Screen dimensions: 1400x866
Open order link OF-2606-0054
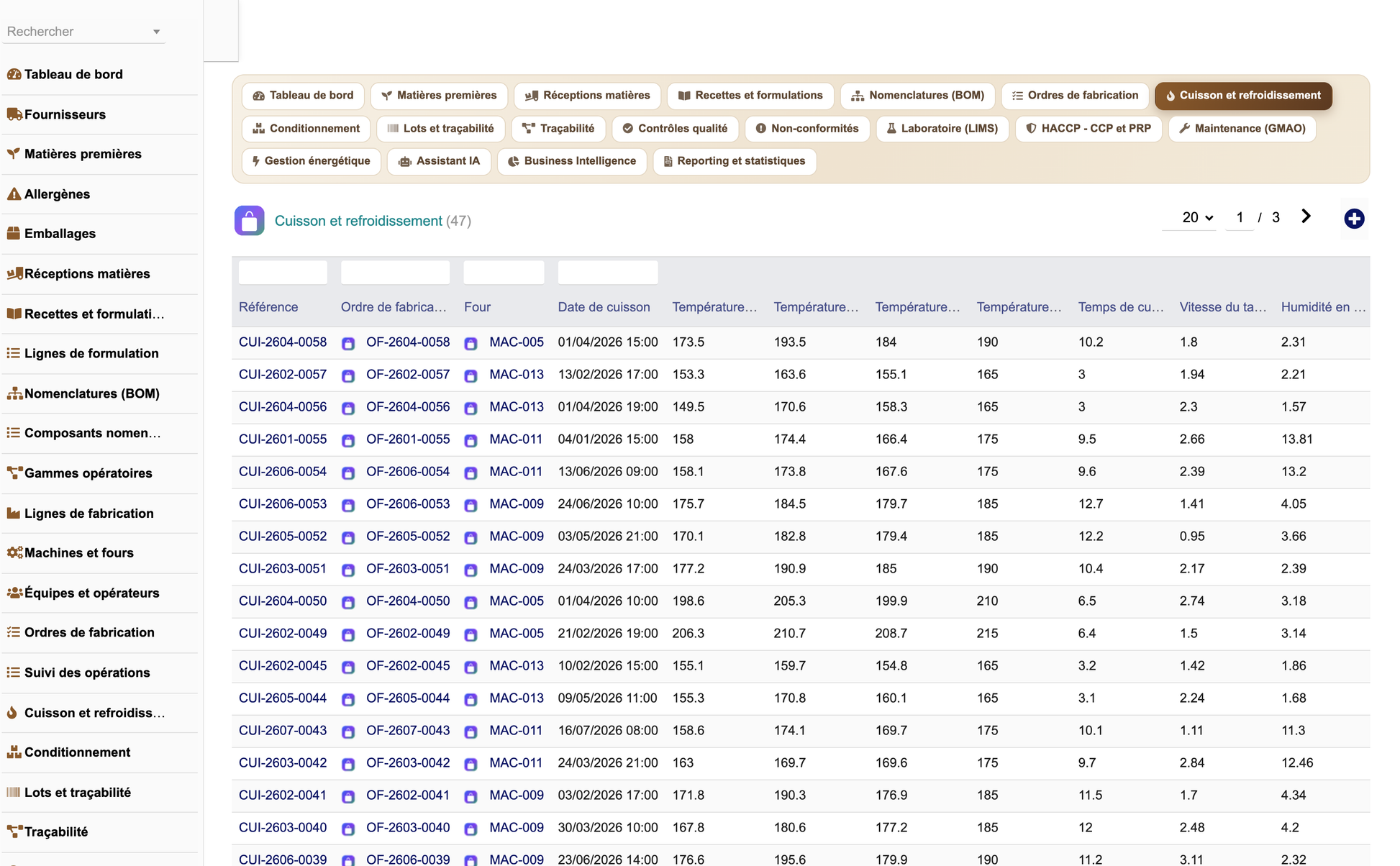pyautogui.click(x=408, y=472)
